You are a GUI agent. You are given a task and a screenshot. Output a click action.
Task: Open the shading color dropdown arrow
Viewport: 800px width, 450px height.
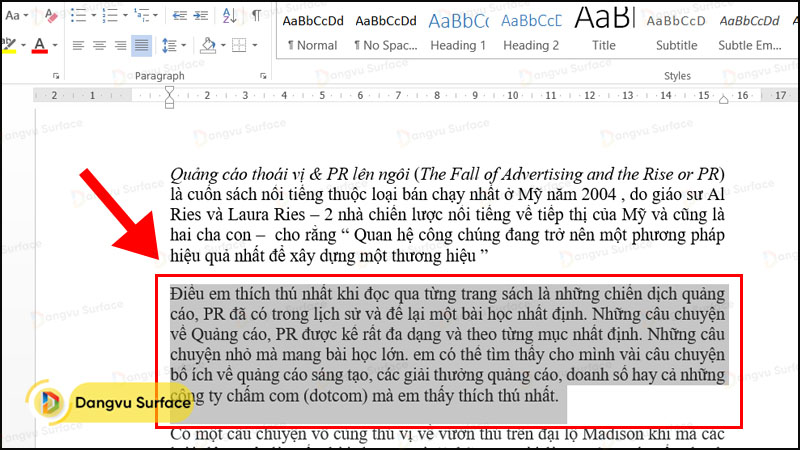tap(223, 45)
